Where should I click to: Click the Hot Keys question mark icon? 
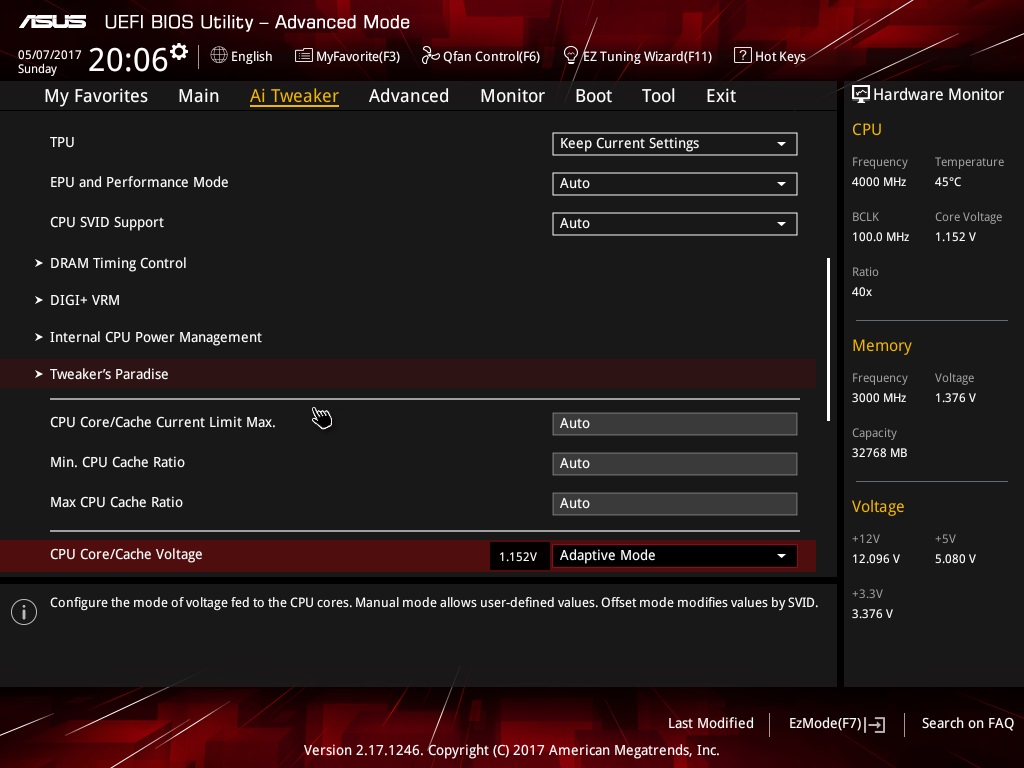[743, 56]
